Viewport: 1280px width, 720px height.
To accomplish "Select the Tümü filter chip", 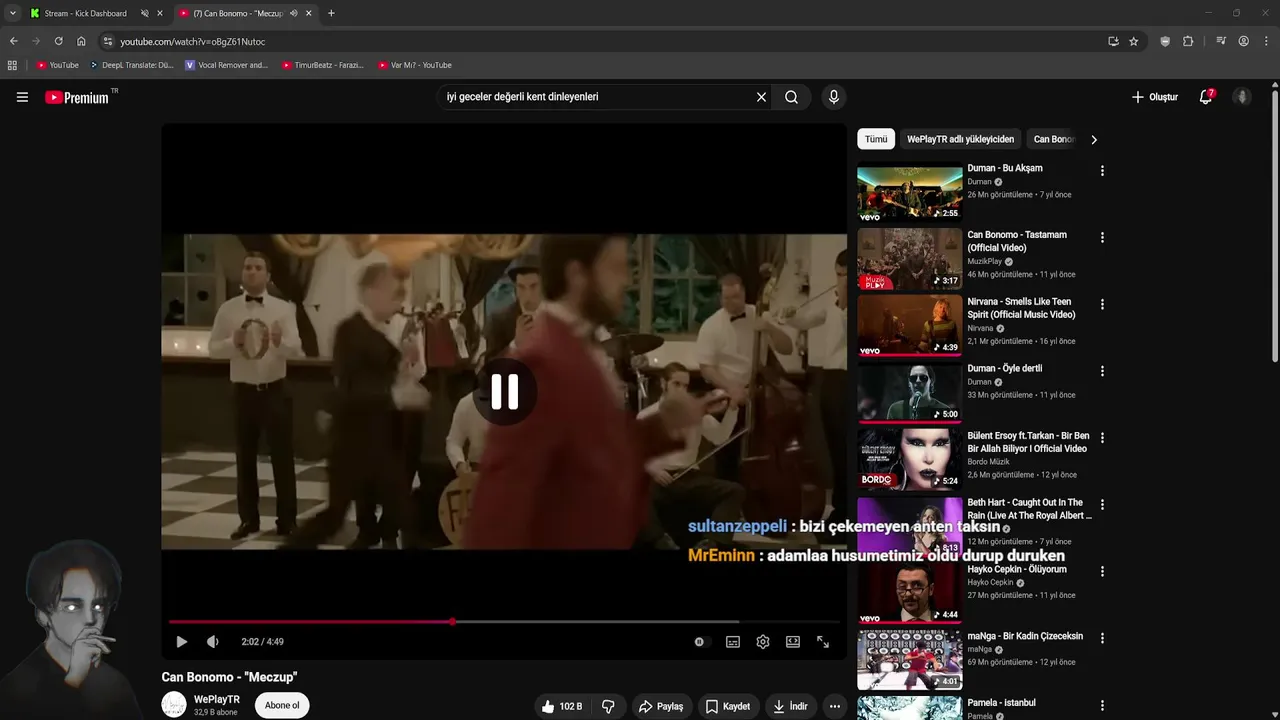I will click(x=876, y=139).
